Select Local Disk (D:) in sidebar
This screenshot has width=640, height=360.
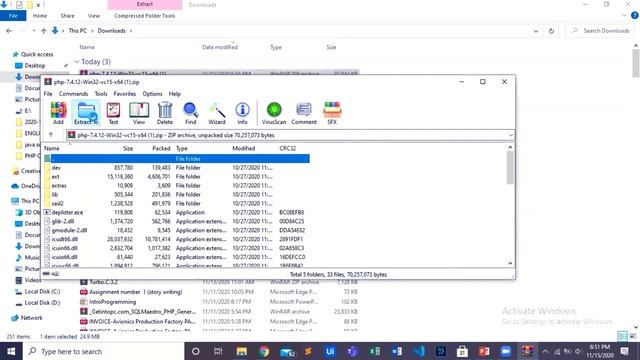point(42,303)
